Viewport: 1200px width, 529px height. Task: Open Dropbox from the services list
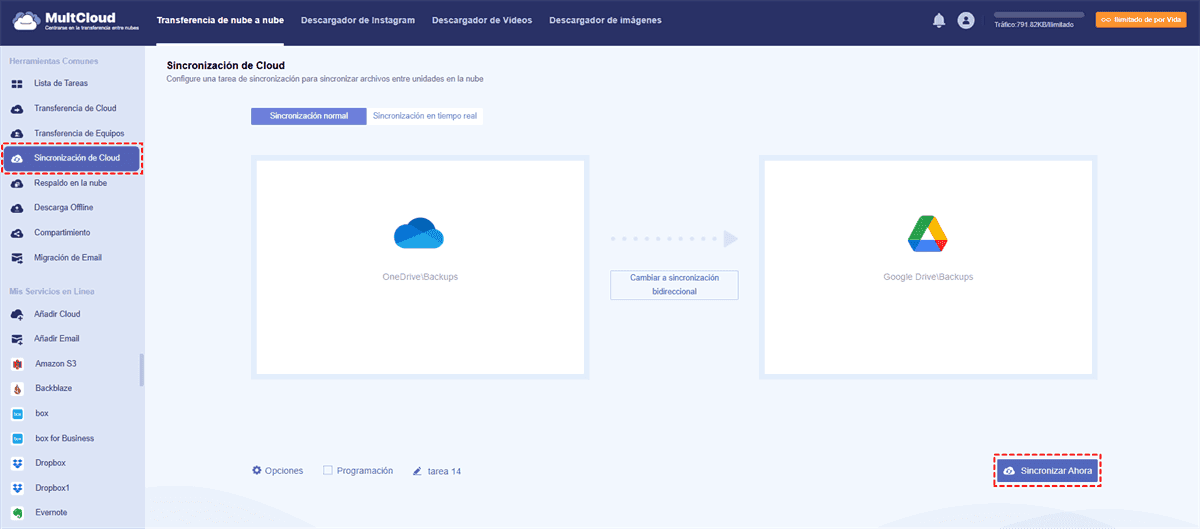[50, 463]
